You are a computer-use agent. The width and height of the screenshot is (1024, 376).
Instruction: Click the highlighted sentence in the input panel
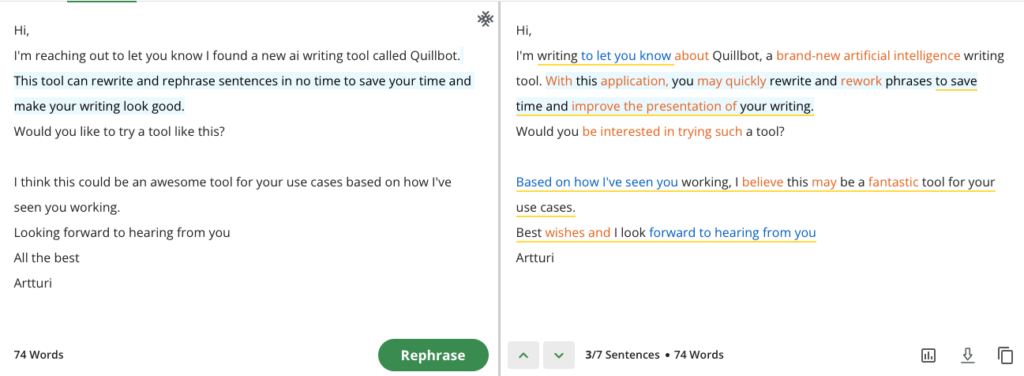click(243, 93)
